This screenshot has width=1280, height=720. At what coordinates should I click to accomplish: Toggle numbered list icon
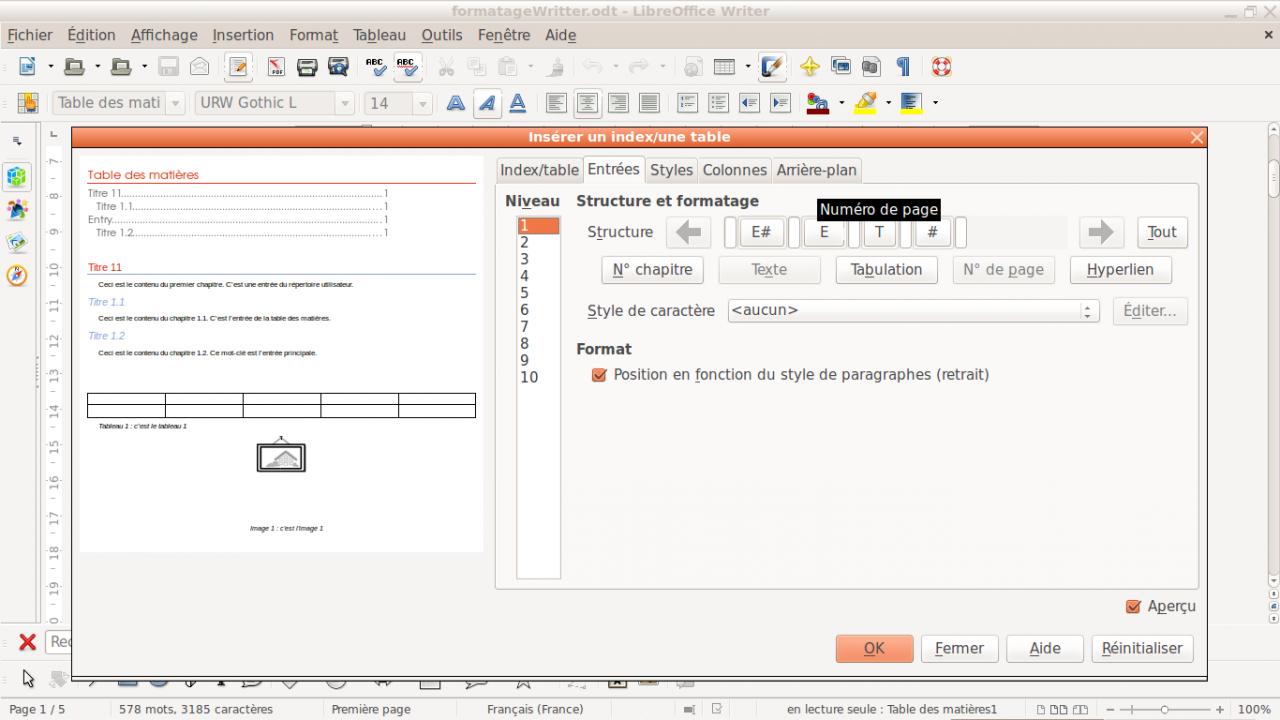pyautogui.click(x=687, y=103)
